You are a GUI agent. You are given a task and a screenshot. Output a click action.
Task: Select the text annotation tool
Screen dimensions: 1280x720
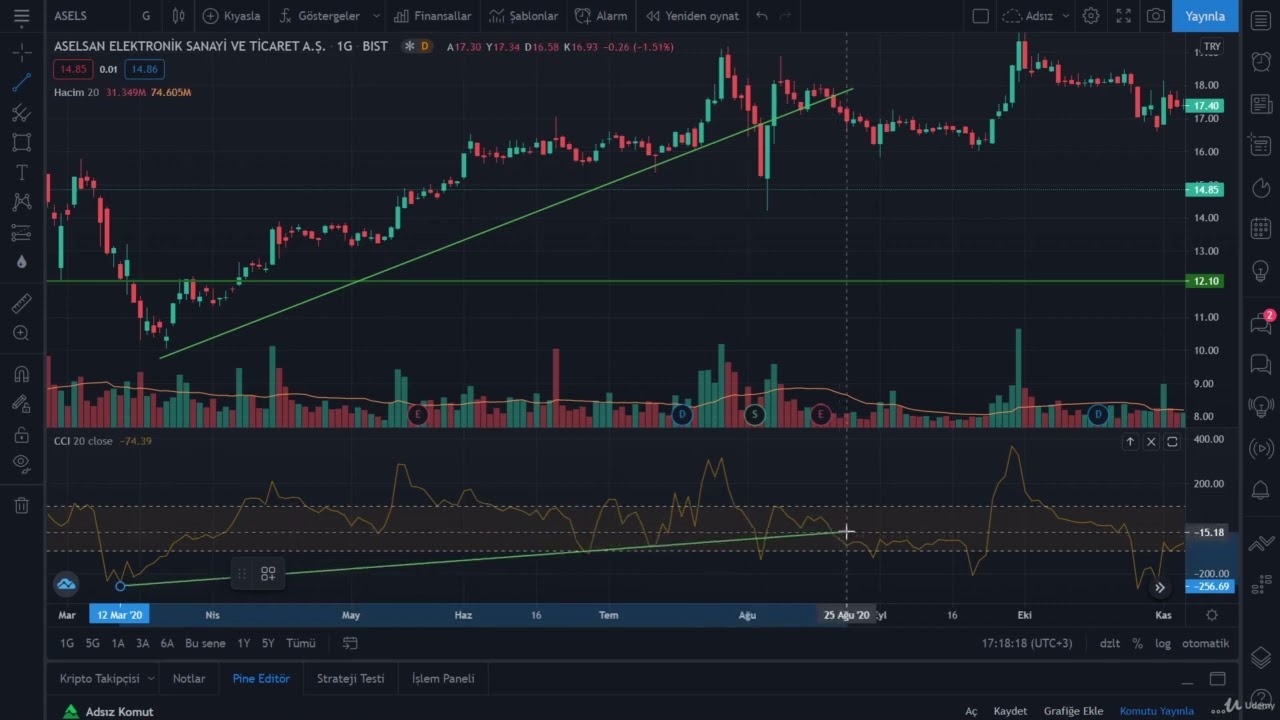21,172
